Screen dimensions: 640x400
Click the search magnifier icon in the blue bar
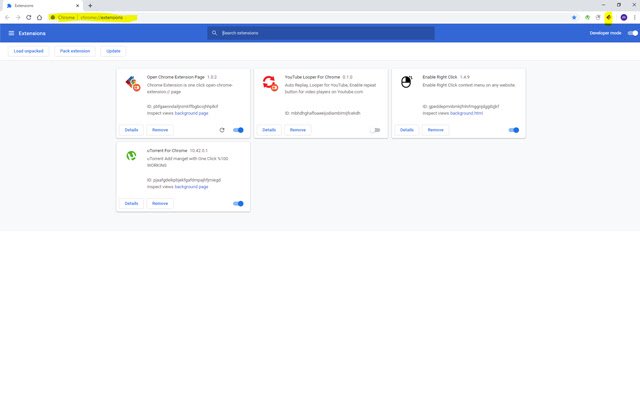214,33
